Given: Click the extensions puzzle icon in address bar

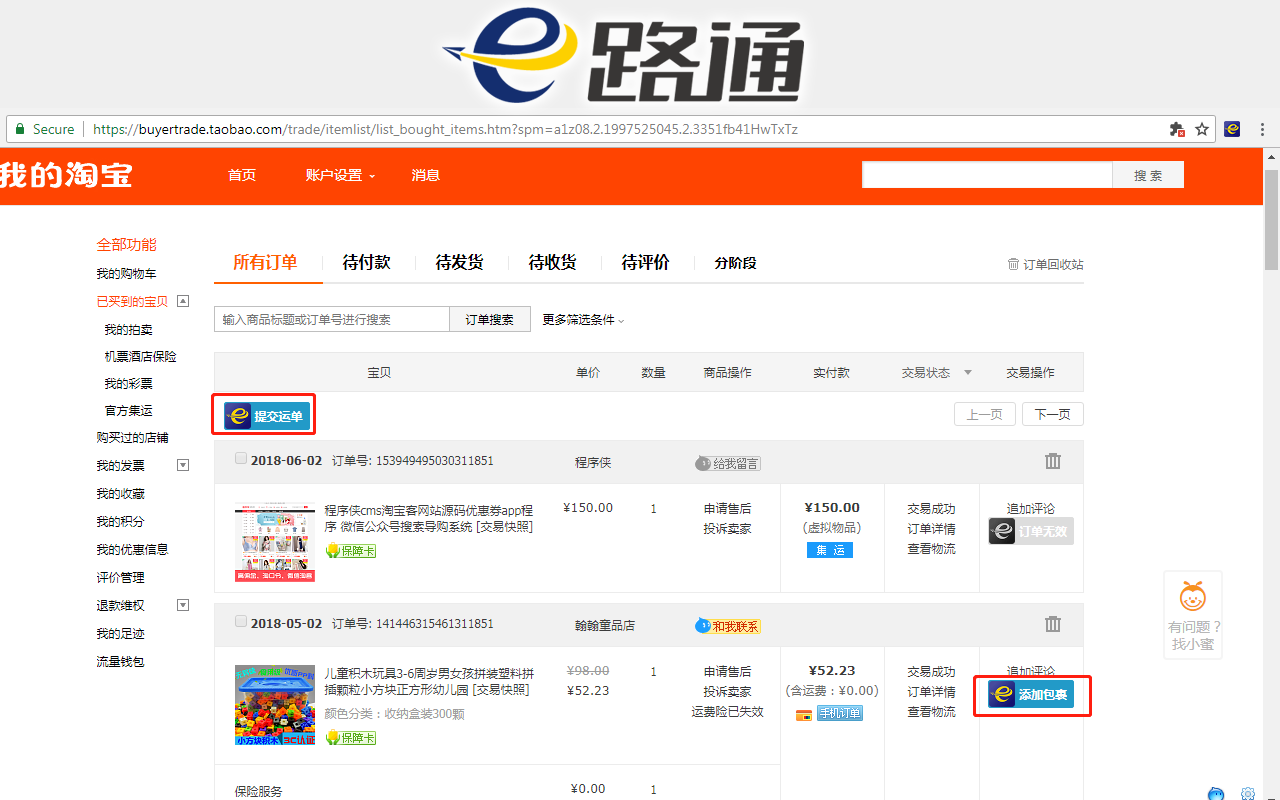Looking at the screenshot, I should click(1177, 129).
